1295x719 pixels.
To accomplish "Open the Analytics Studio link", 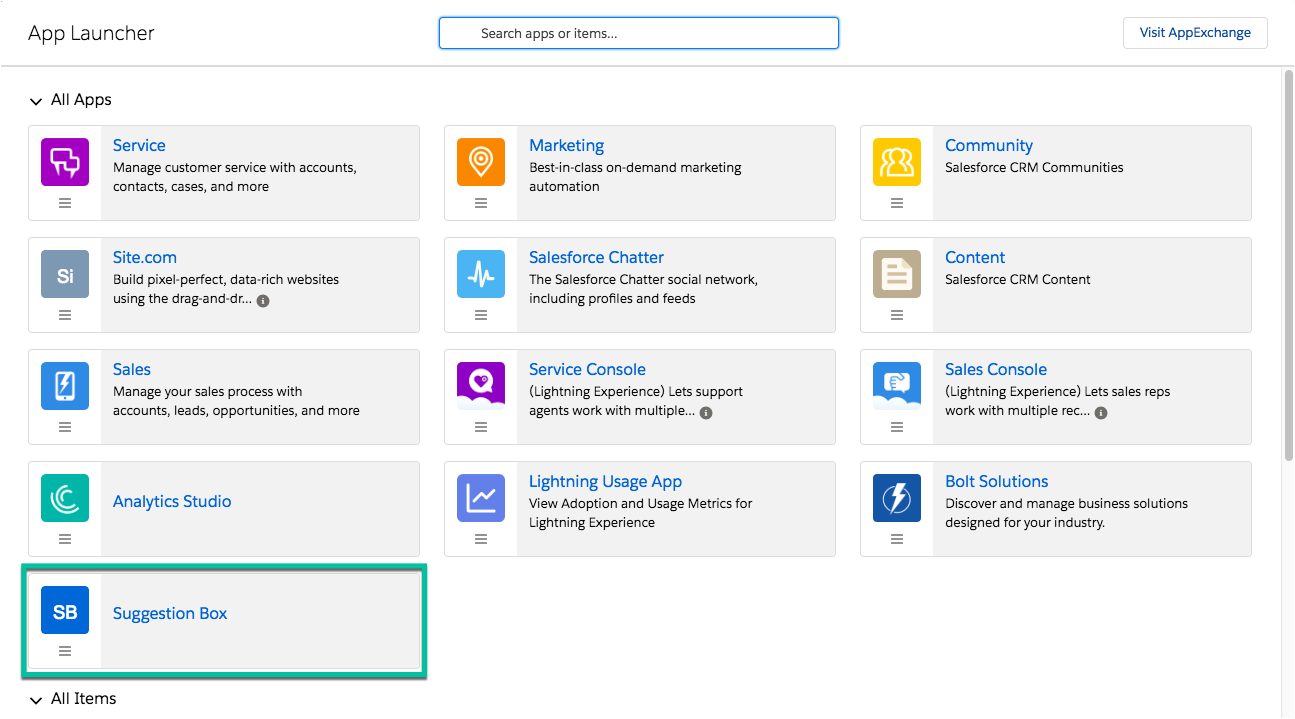I will point(172,501).
